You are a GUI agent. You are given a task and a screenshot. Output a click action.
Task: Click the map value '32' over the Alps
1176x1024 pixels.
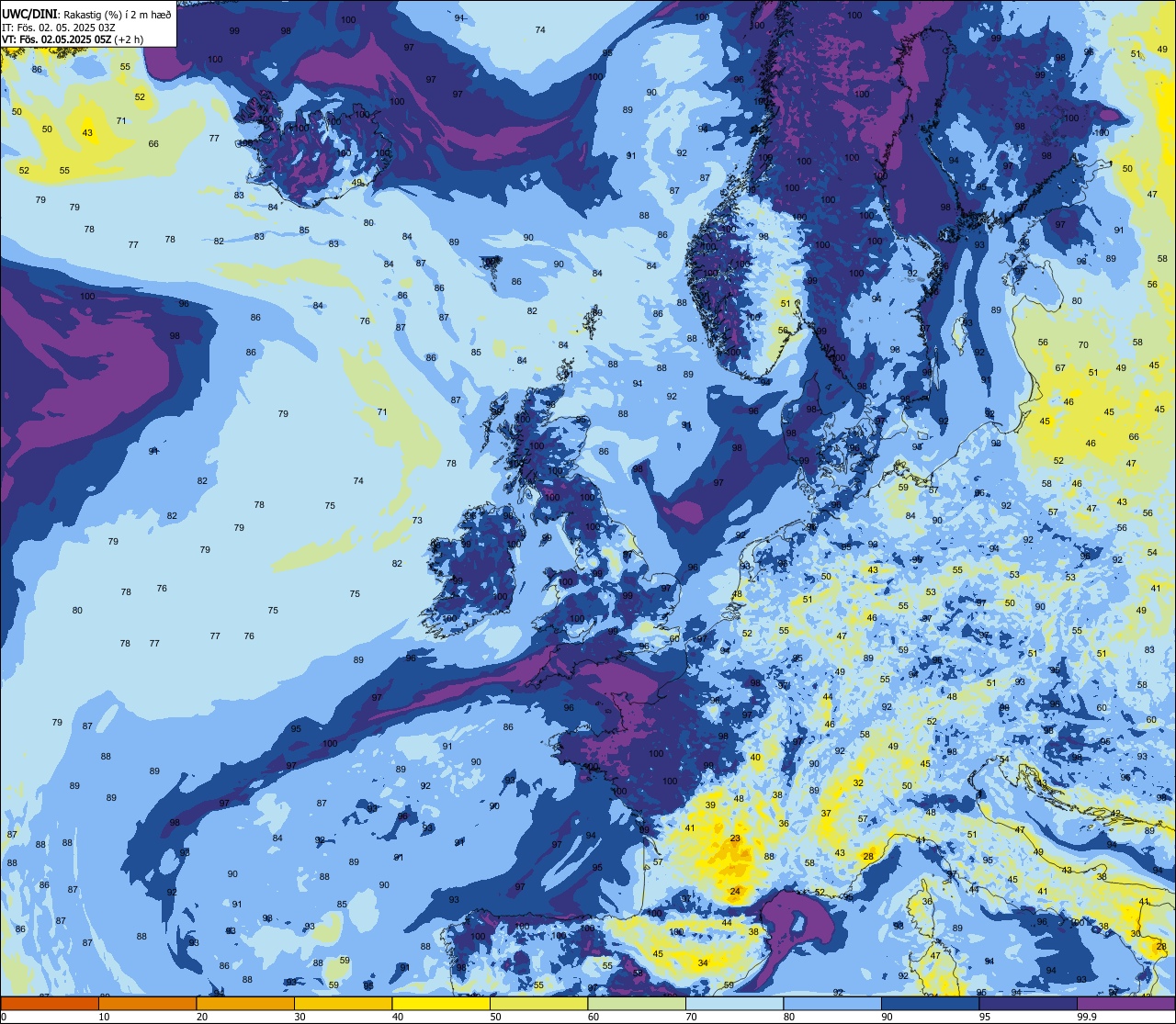858,782
